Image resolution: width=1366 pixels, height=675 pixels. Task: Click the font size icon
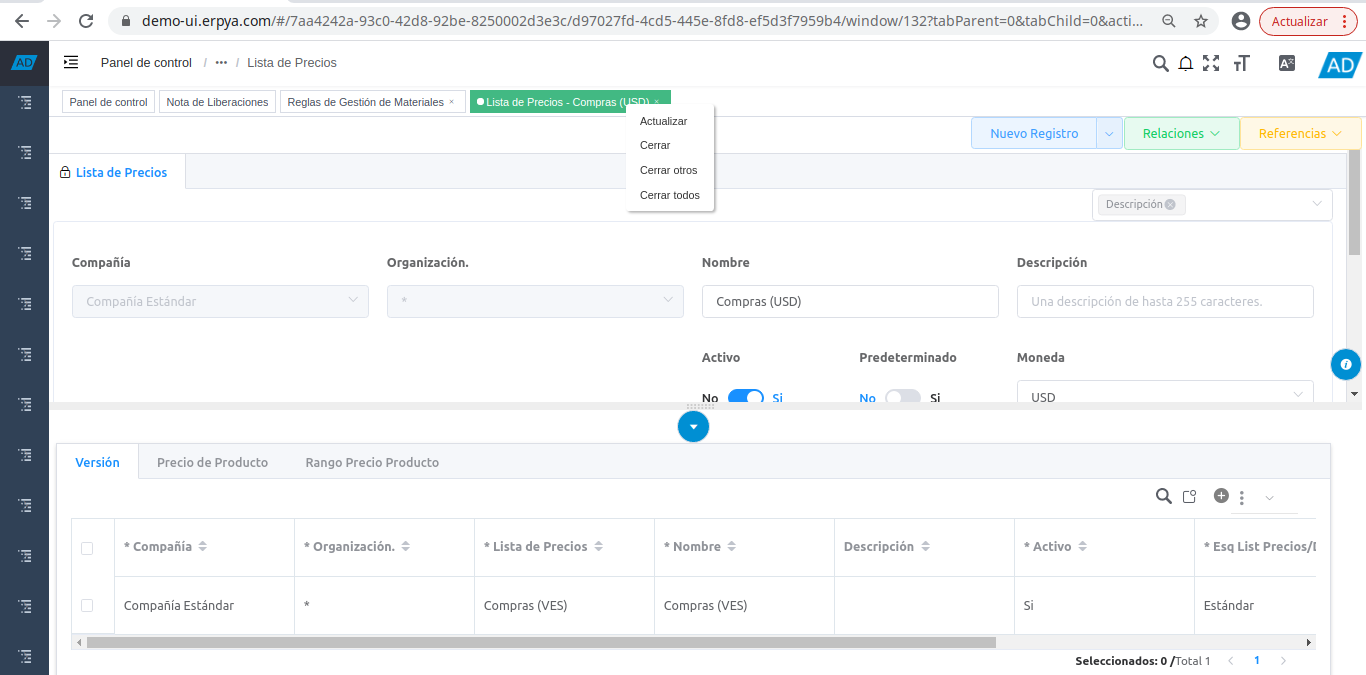(x=1241, y=63)
